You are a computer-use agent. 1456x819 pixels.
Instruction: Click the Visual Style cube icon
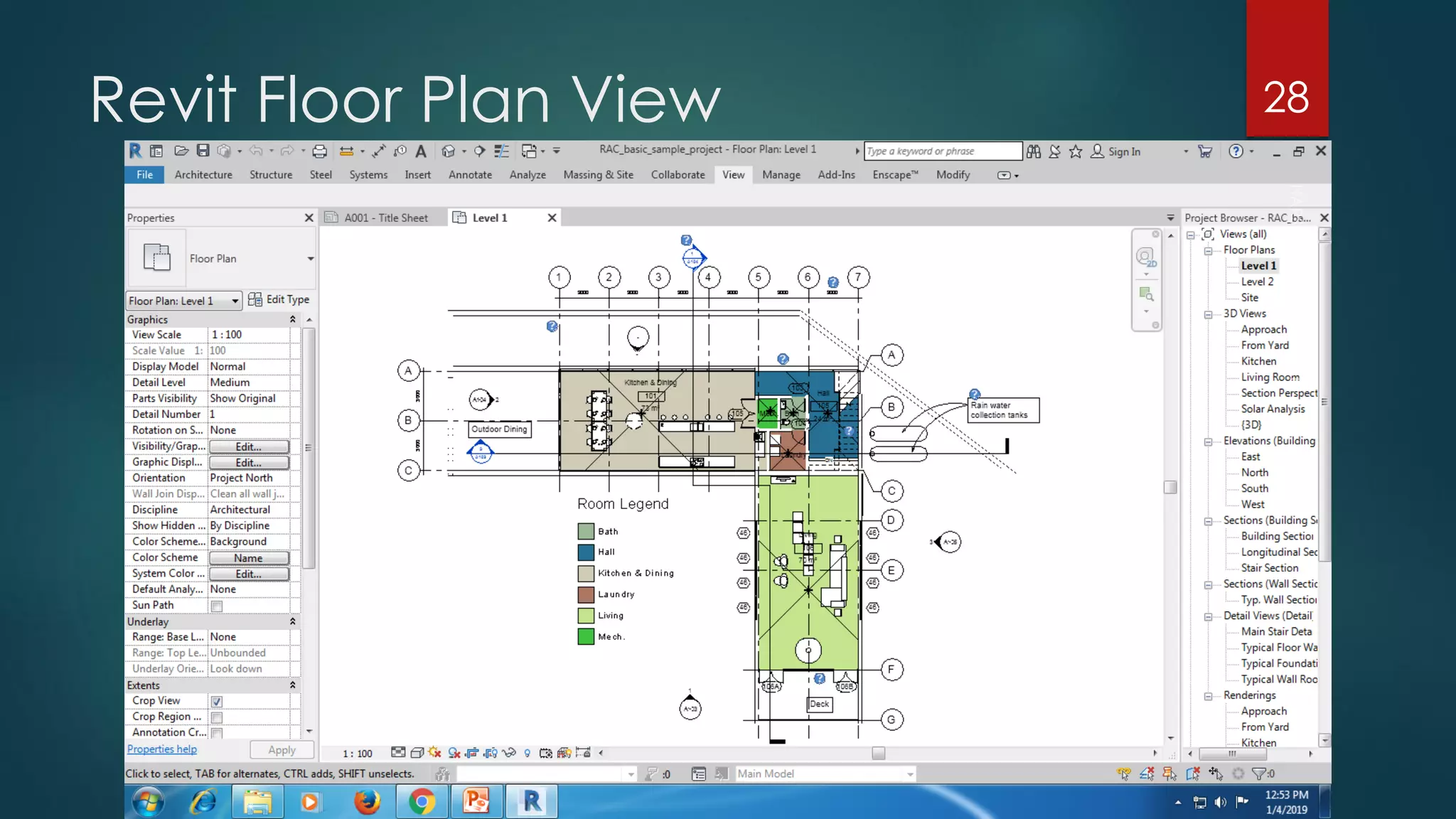coord(417,753)
